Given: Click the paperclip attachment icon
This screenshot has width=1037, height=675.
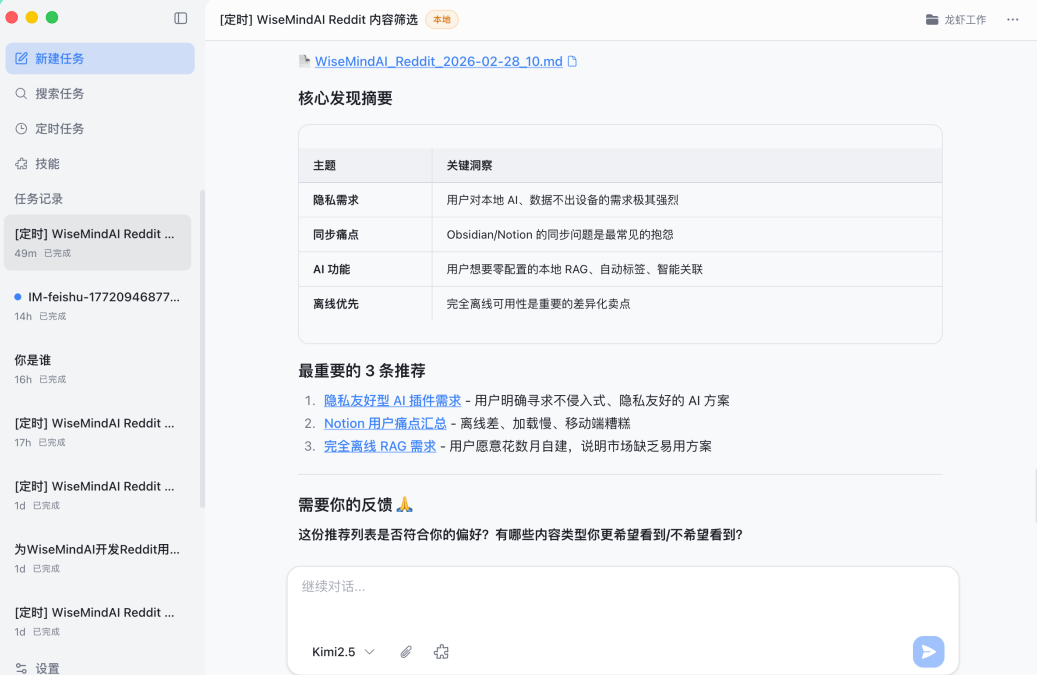Looking at the screenshot, I should [406, 652].
